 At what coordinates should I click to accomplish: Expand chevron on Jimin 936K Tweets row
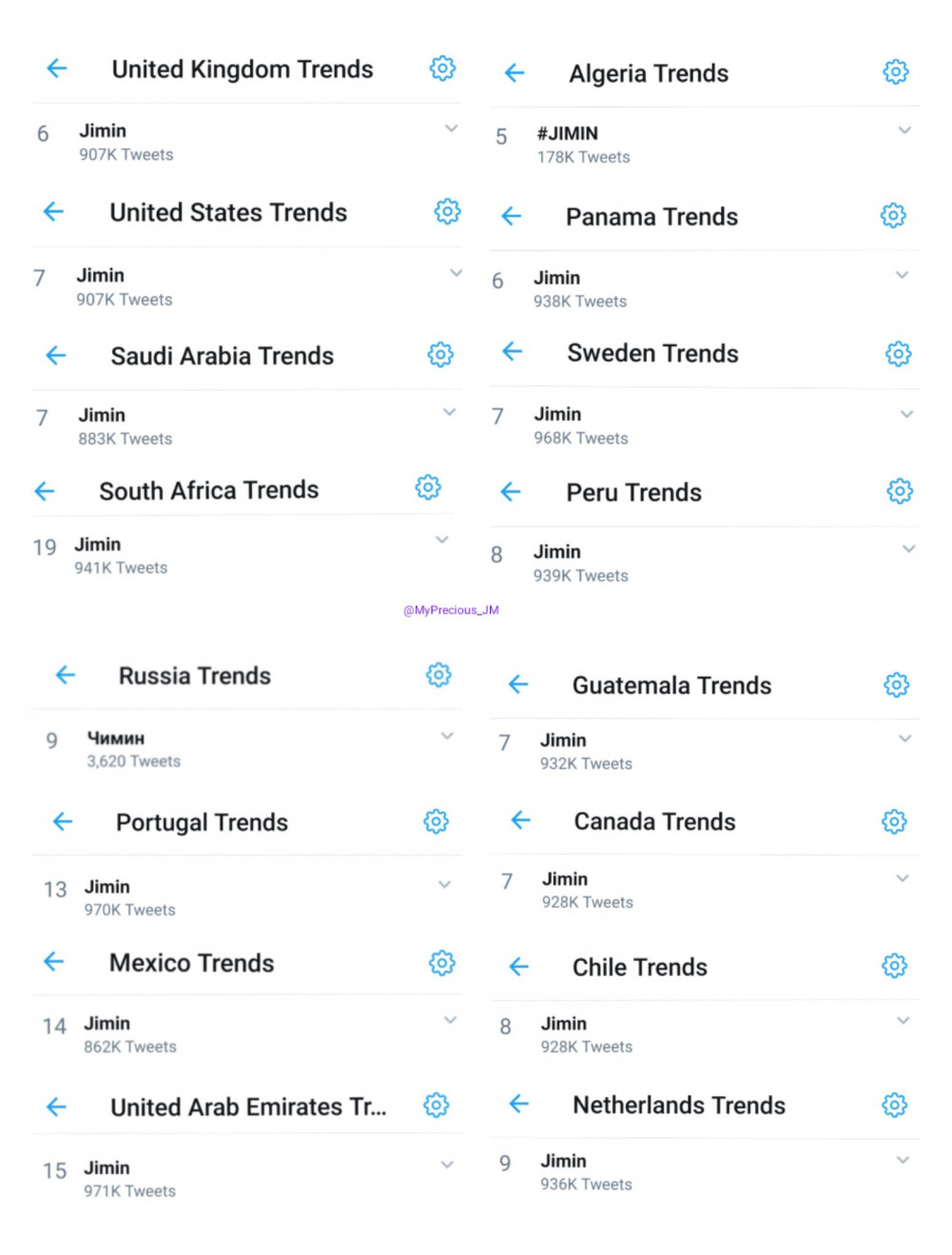pyautogui.click(x=903, y=1160)
